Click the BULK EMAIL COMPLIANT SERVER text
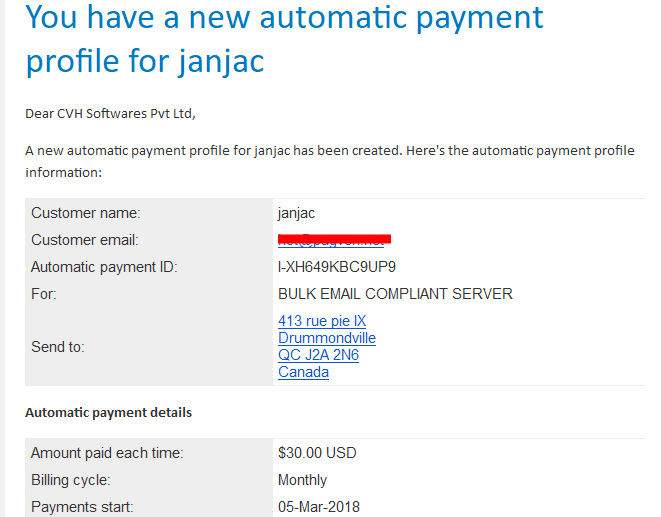The image size is (661, 517). [x=395, y=294]
